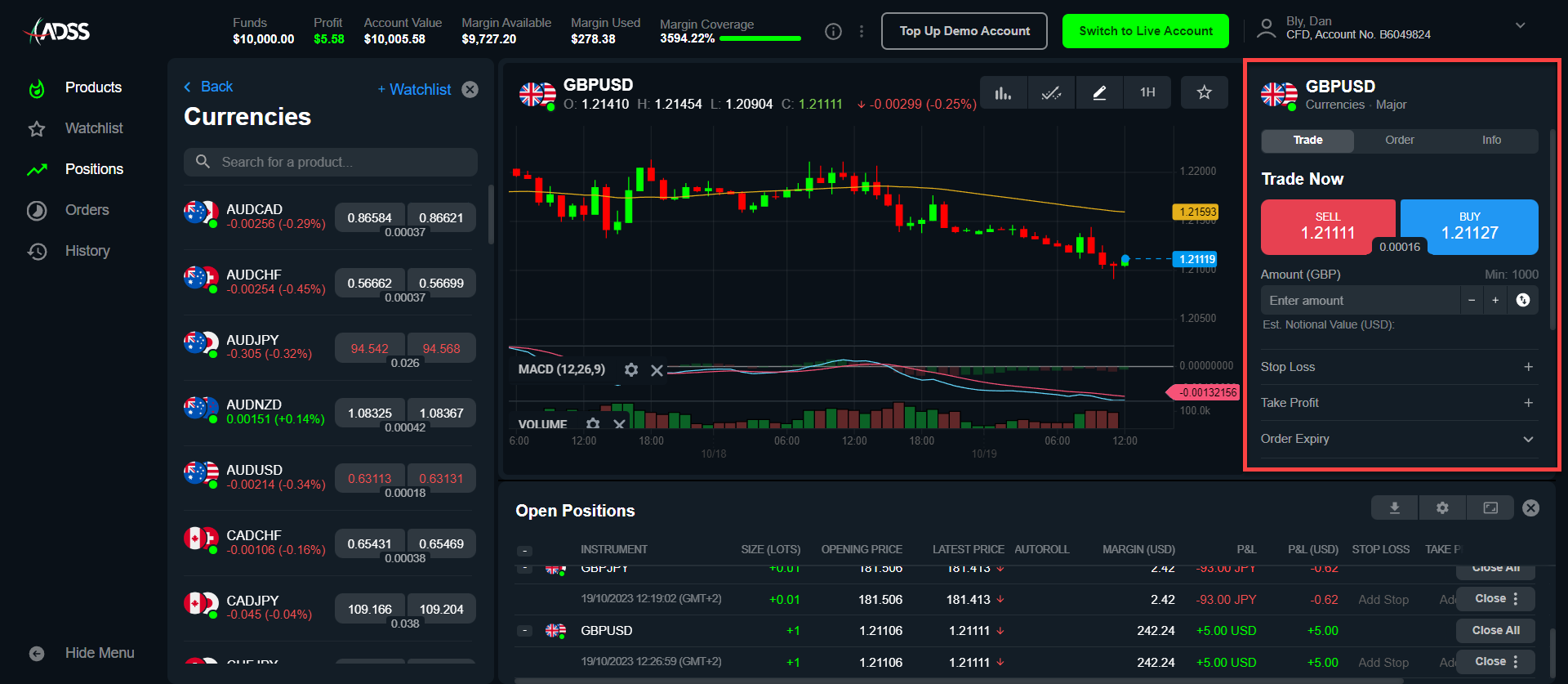Download open positions using download icon
The image size is (1568, 684).
pyautogui.click(x=1395, y=508)
